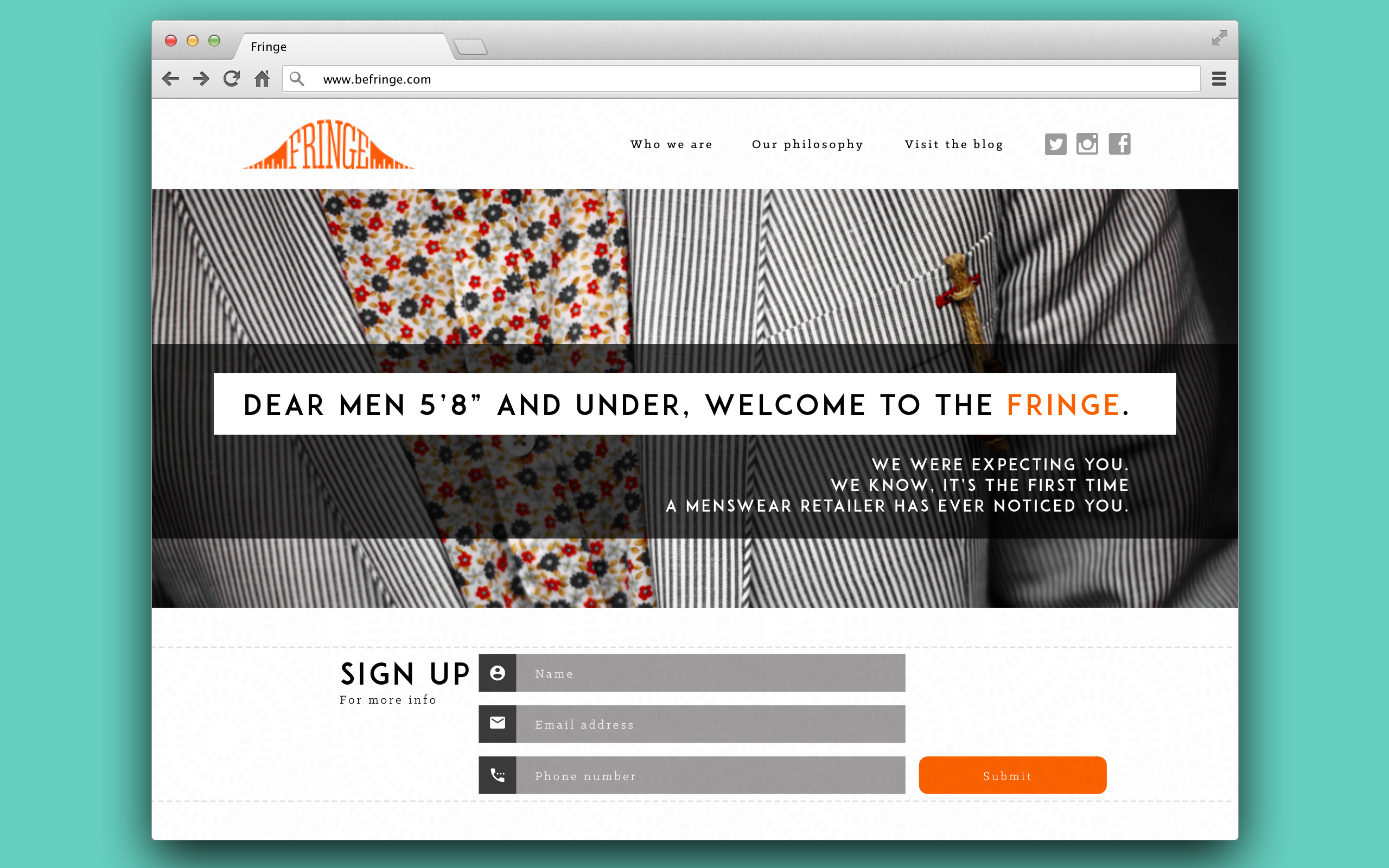Open the Facebook social icon

click(x=1119, y=144)
